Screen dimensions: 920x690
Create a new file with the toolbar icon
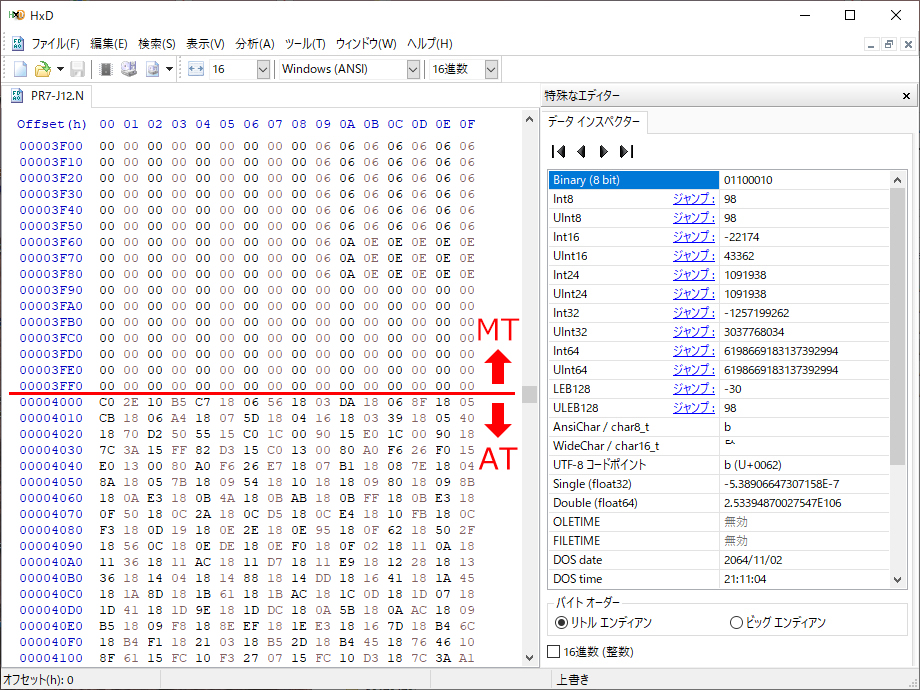click(21, 69)
